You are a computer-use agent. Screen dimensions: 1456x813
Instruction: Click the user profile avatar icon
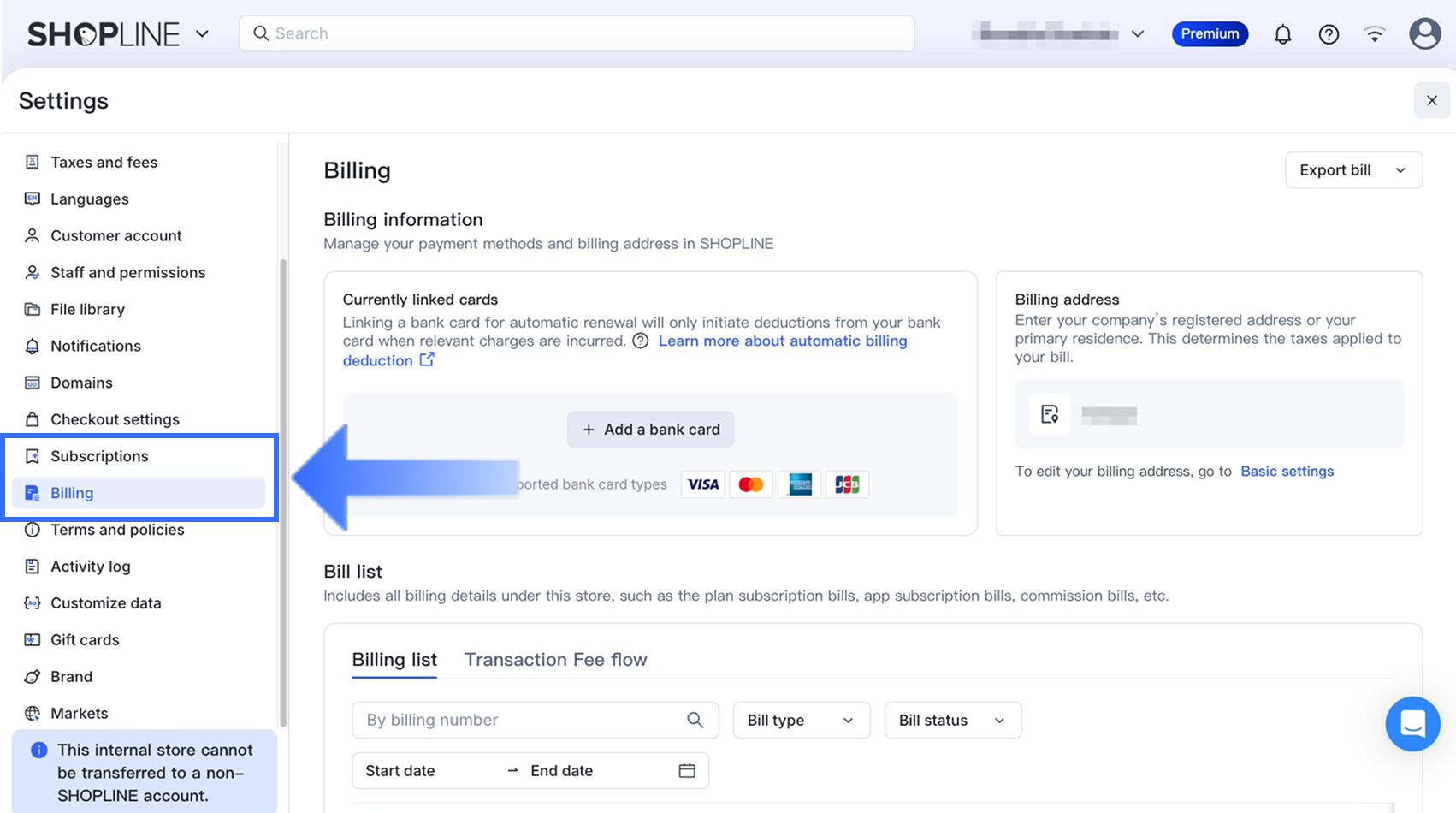pos(1424,34)
